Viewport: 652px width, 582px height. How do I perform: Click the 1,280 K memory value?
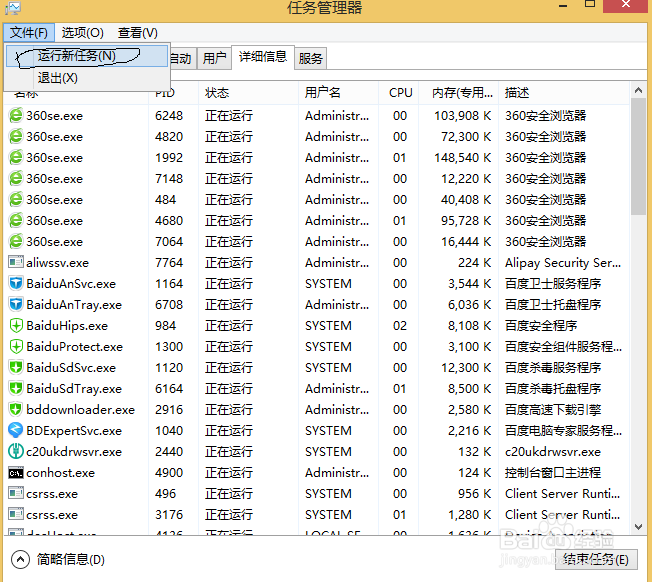(x=469, y=515)
